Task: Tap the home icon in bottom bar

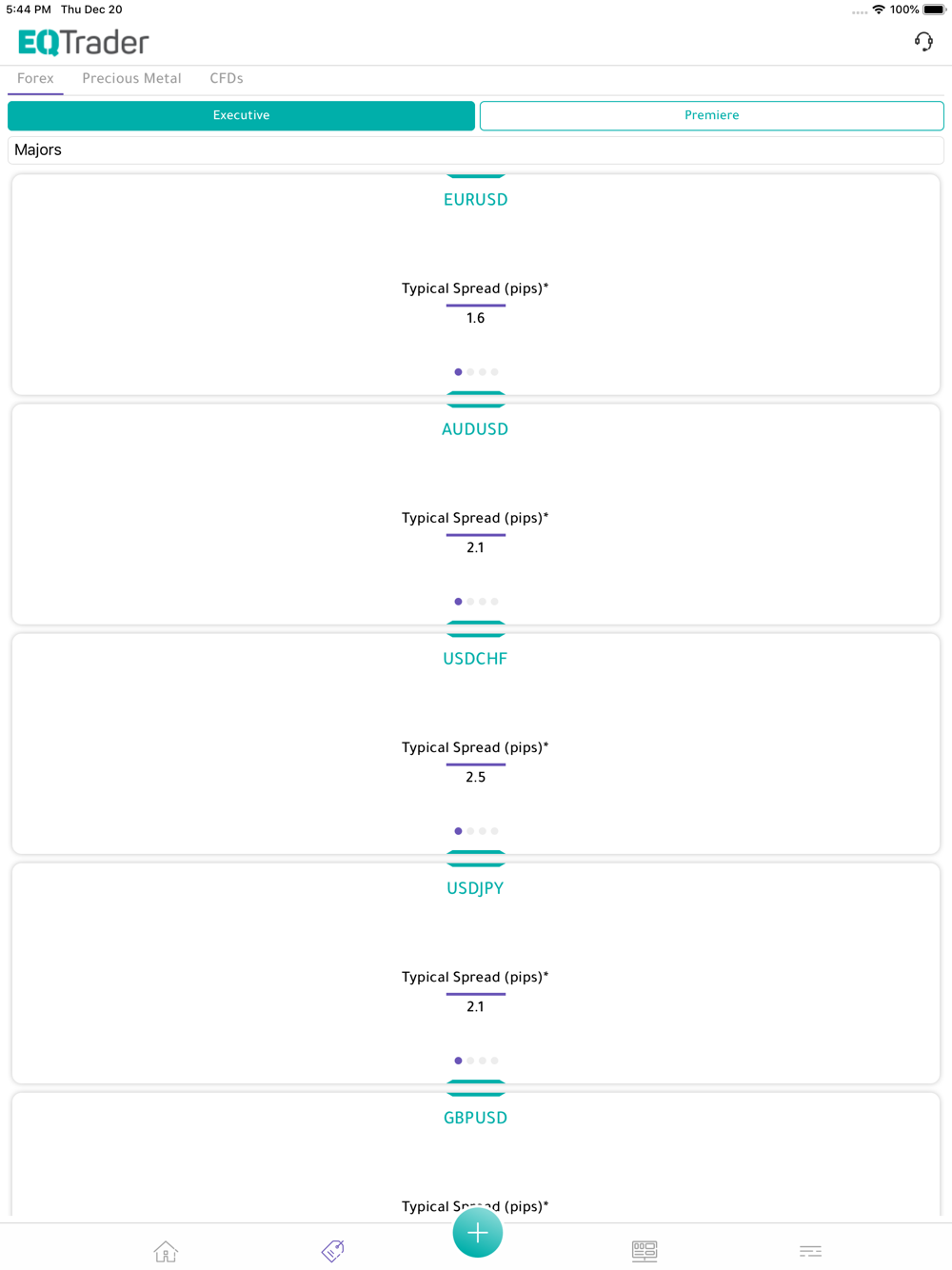Action: coord(166,1251)
